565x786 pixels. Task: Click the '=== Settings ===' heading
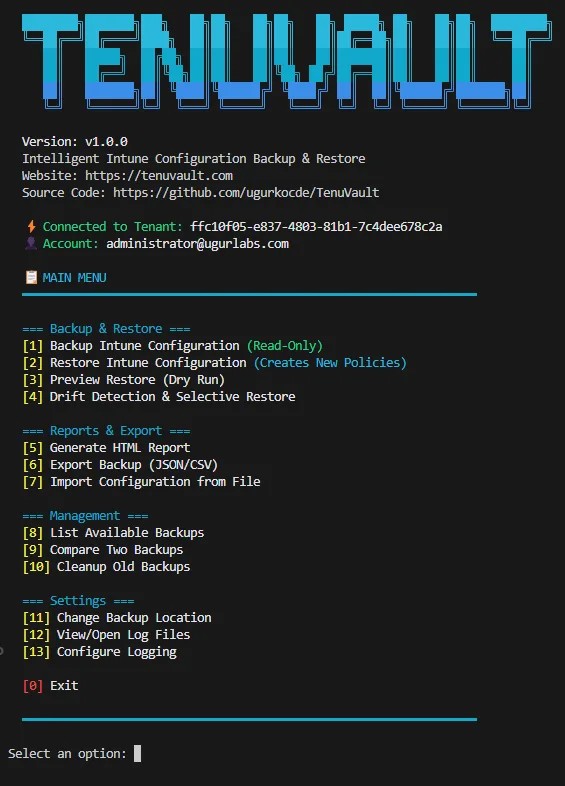[78, 601]
